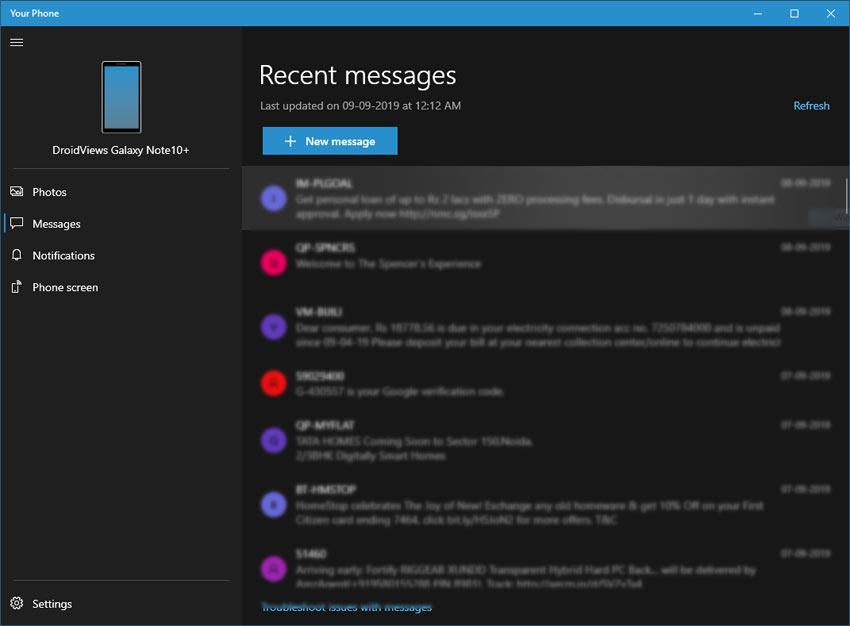Refresh the recent messages list
850x626 pixels.
tap(811, 106)
